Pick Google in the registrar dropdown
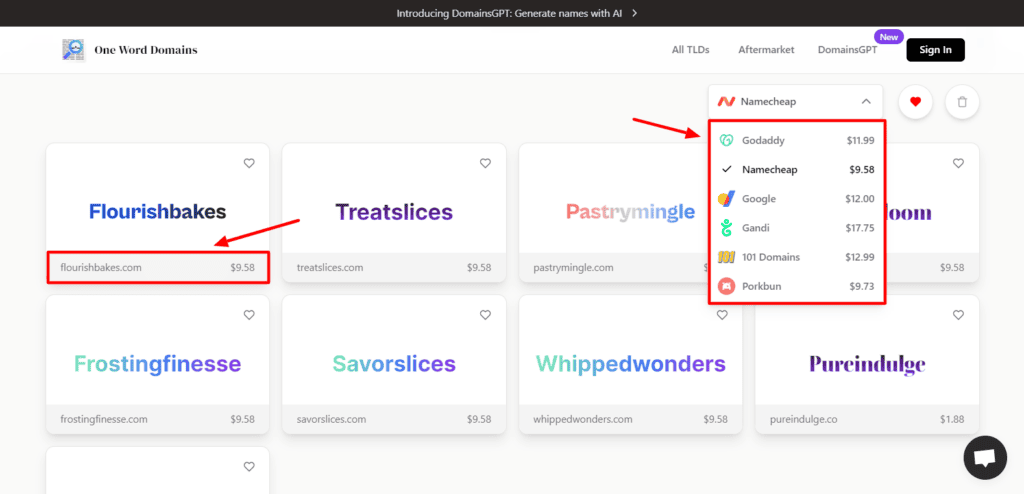Image resolution: width=1024 pixels, height=494 pixels. 796,199
